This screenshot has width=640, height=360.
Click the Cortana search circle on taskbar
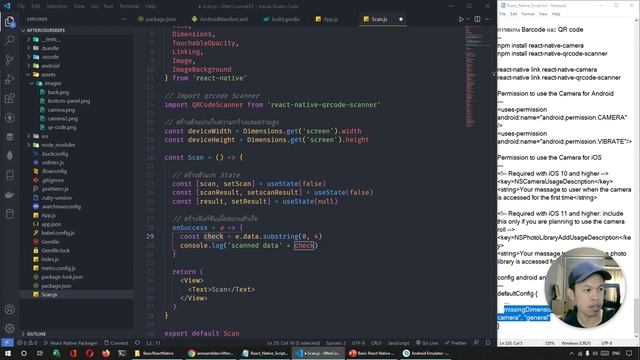coord(24,353)
